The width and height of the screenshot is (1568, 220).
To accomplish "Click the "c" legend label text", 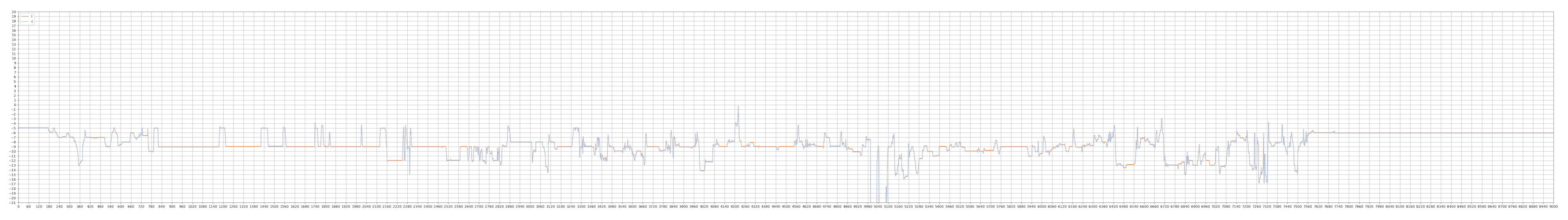I will 32,22.
